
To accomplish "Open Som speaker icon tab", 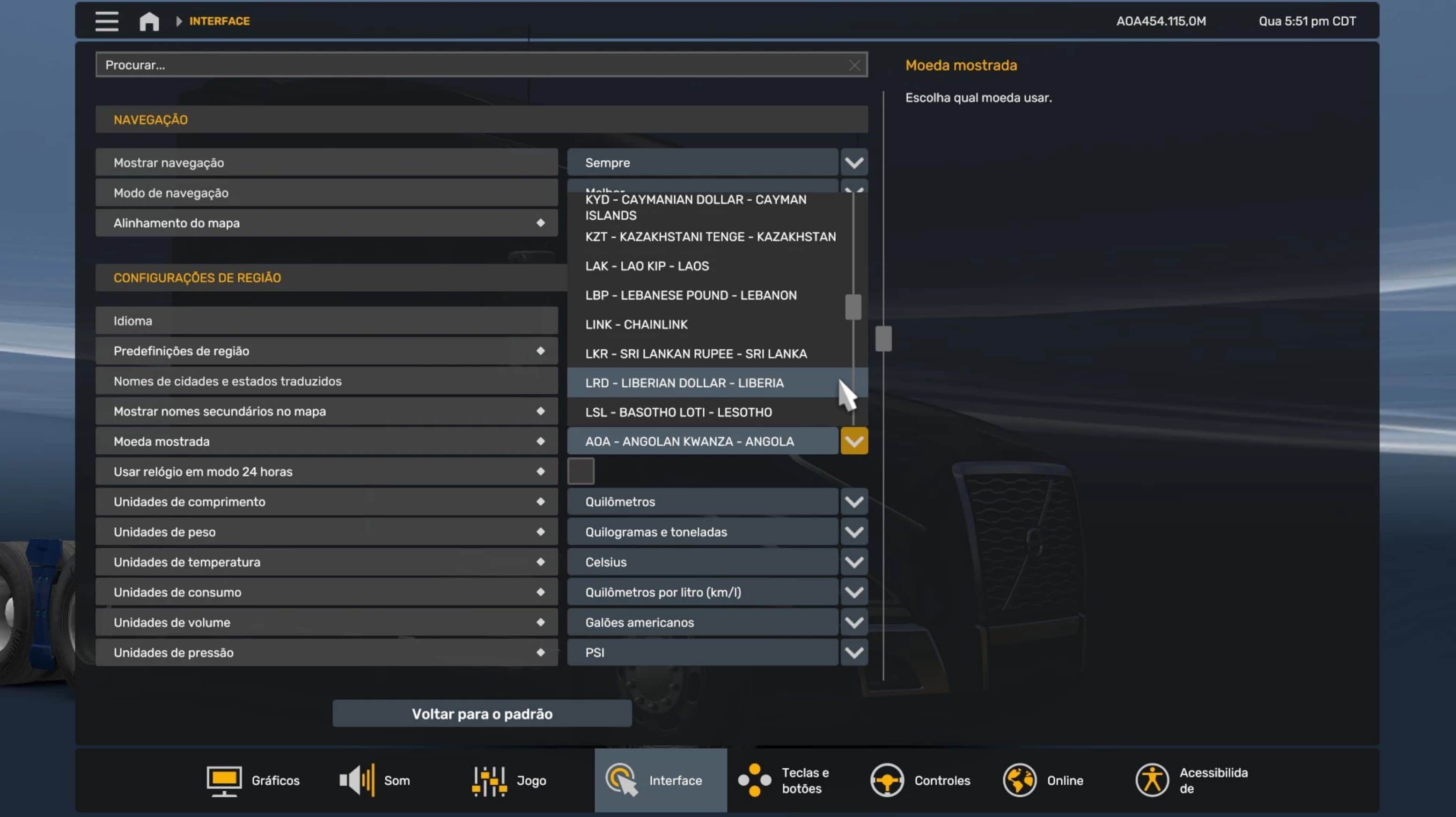I will click(x=357, y=781).
